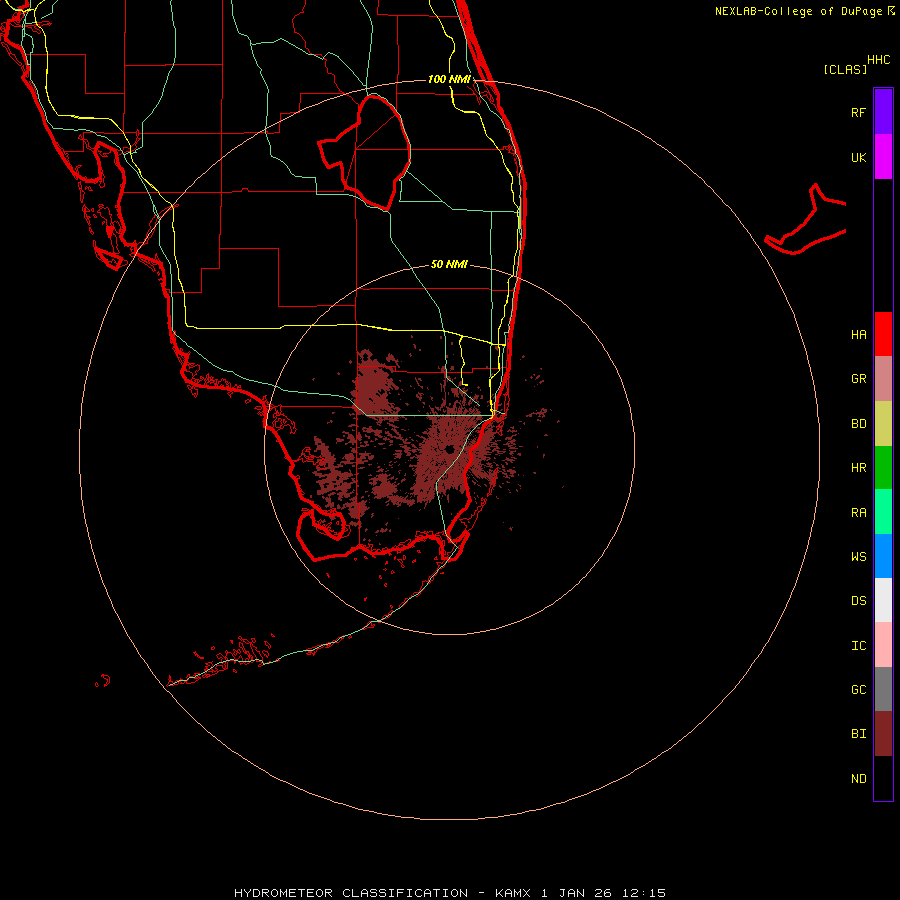Click the 'DS' legend label
Viewport: 900px width, 900px height.
(858, 601)
